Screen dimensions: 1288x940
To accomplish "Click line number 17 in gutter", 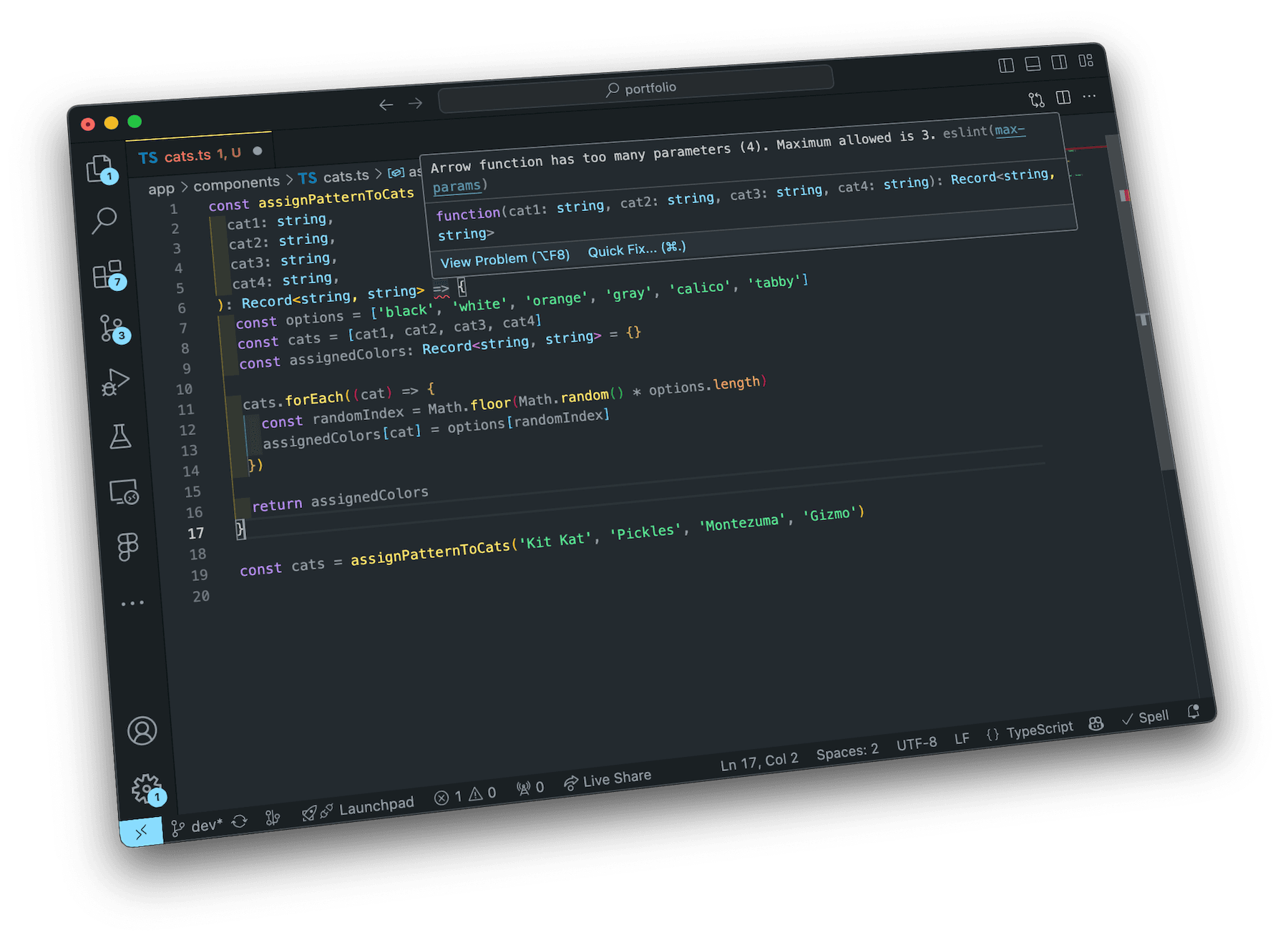I will (195, 533).
